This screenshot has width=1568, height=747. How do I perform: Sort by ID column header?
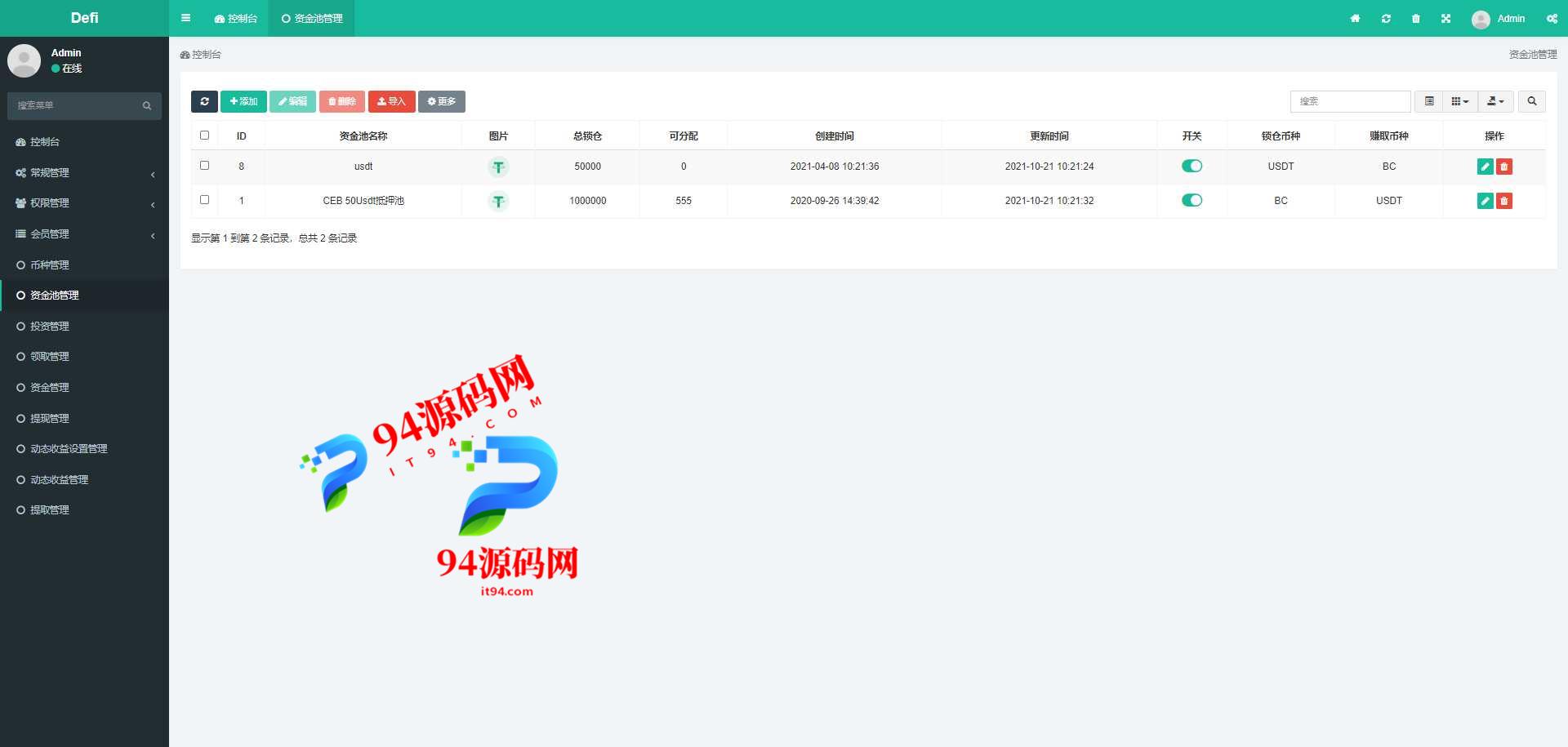click(241, 136)
